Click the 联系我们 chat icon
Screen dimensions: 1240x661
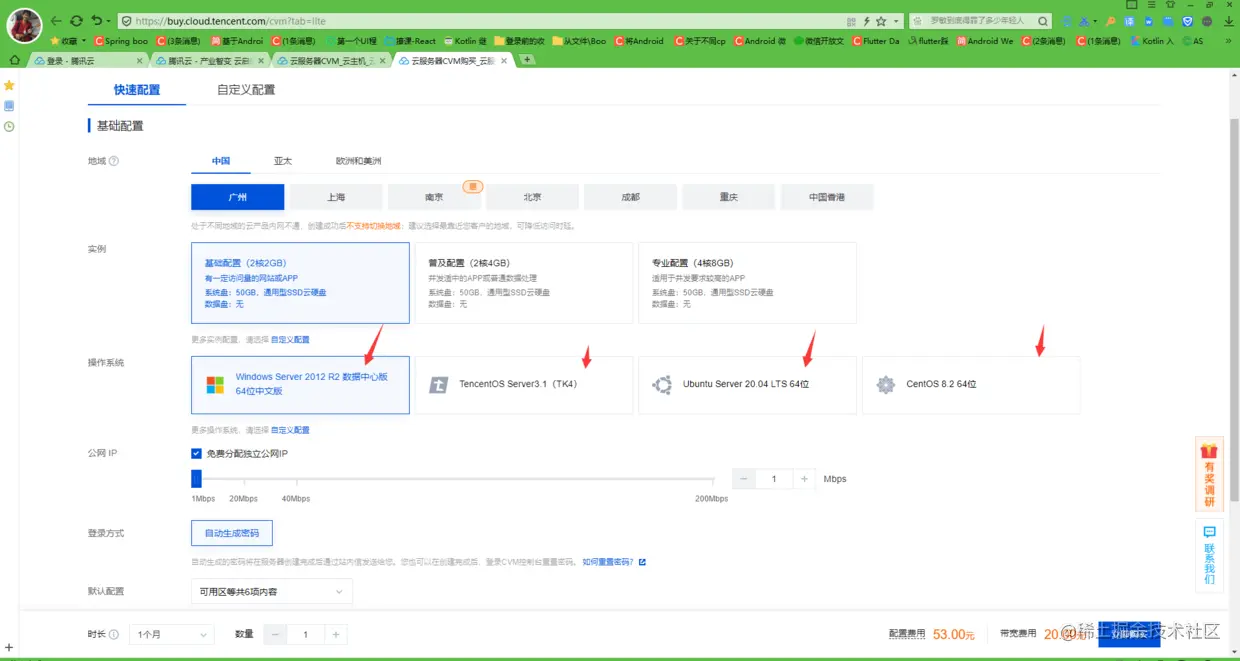tap(1209, 532)
